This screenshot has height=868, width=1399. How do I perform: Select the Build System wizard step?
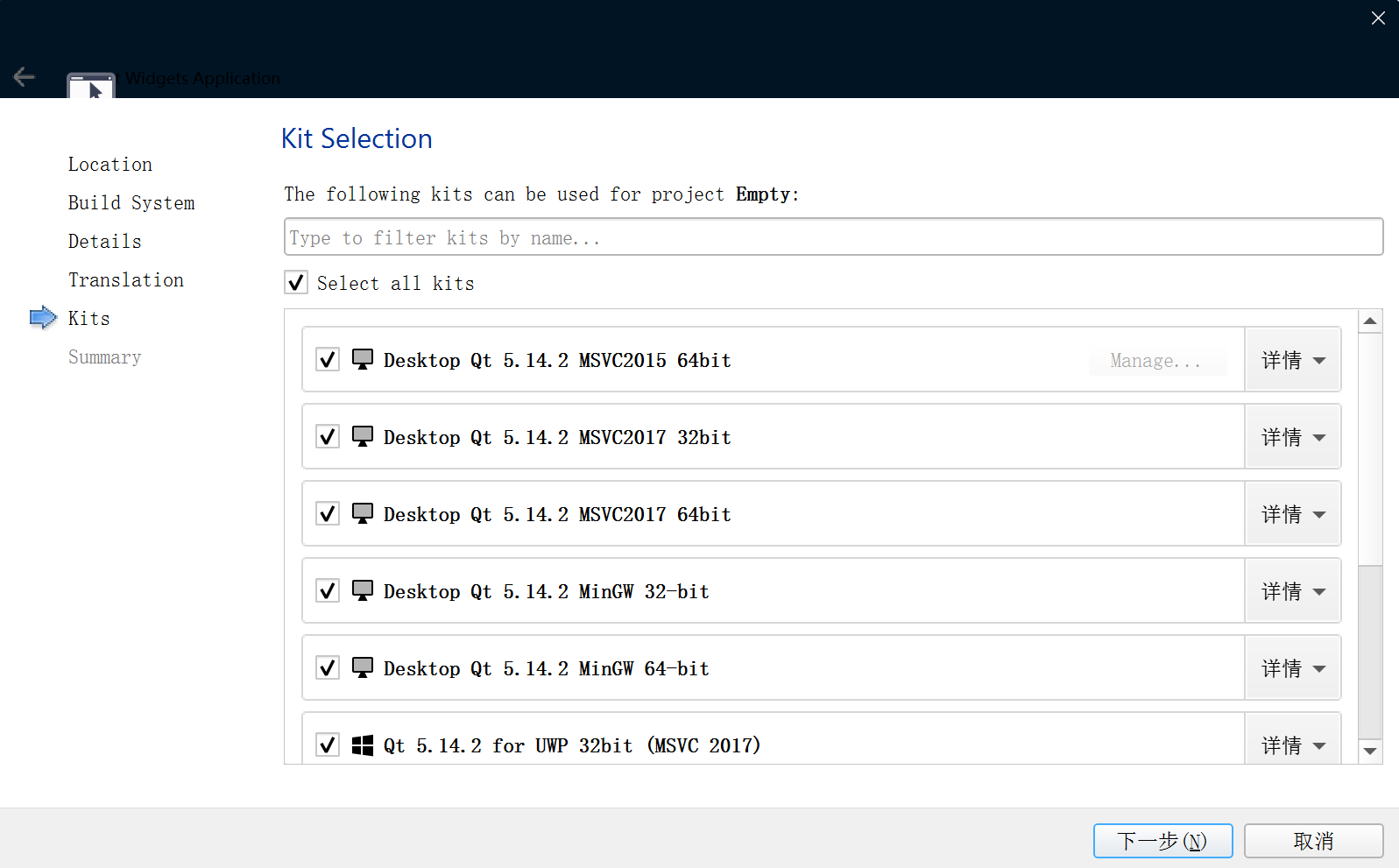pos(131,203)
